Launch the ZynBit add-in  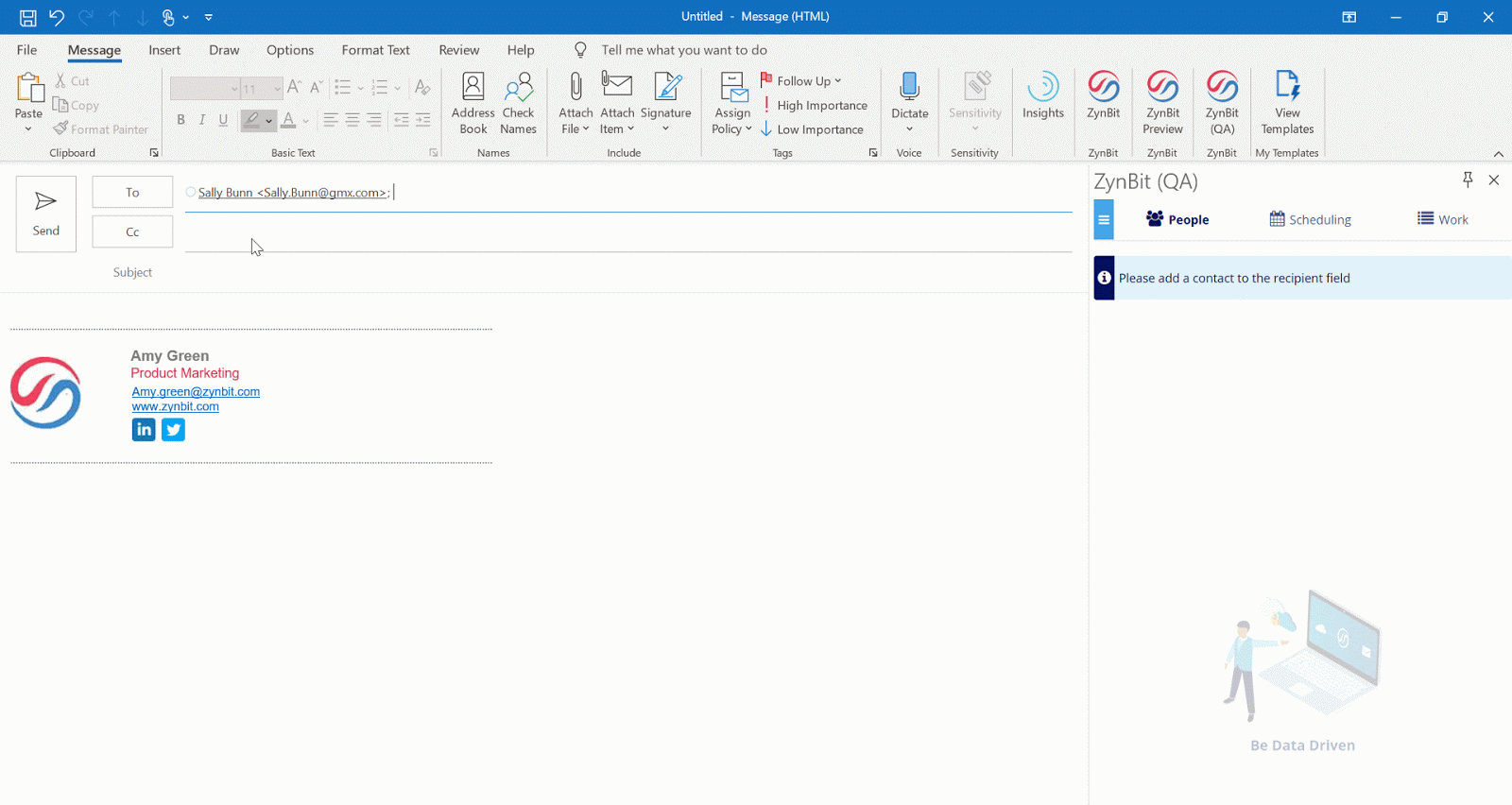tap(1103, 95)
